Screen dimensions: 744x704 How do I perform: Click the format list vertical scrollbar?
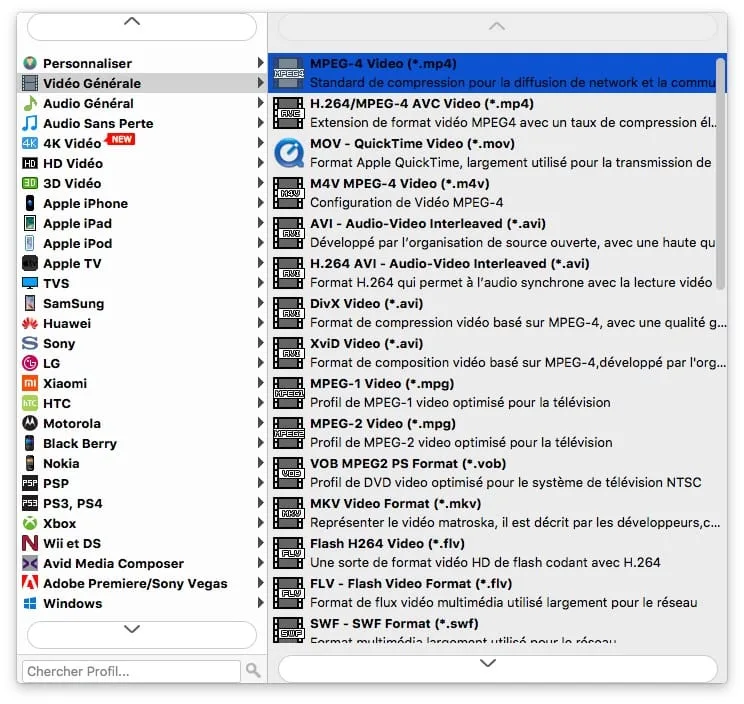tap(721, 173)
